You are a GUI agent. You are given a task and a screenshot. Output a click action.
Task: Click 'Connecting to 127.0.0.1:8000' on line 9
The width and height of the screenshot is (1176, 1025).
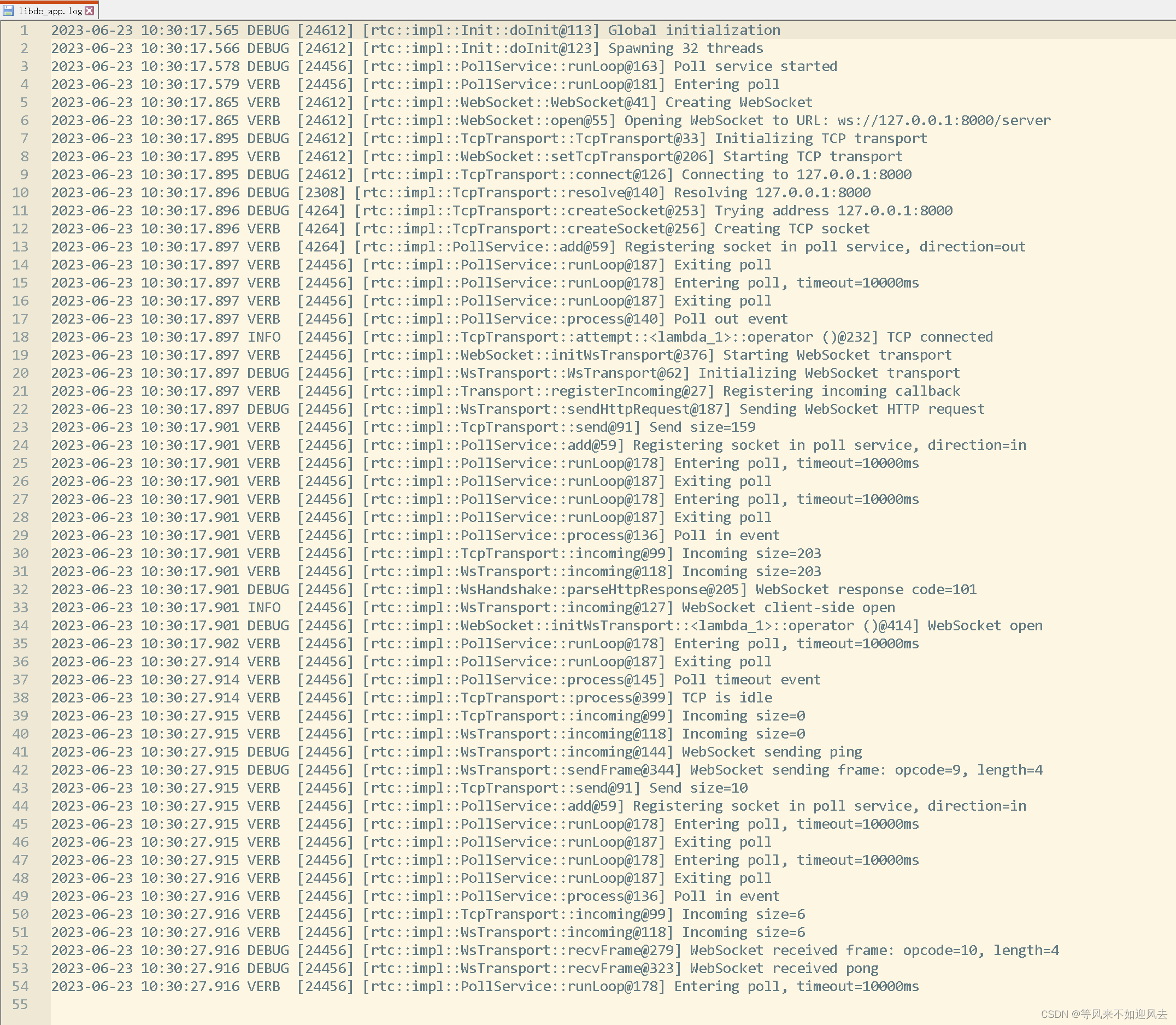796,174
